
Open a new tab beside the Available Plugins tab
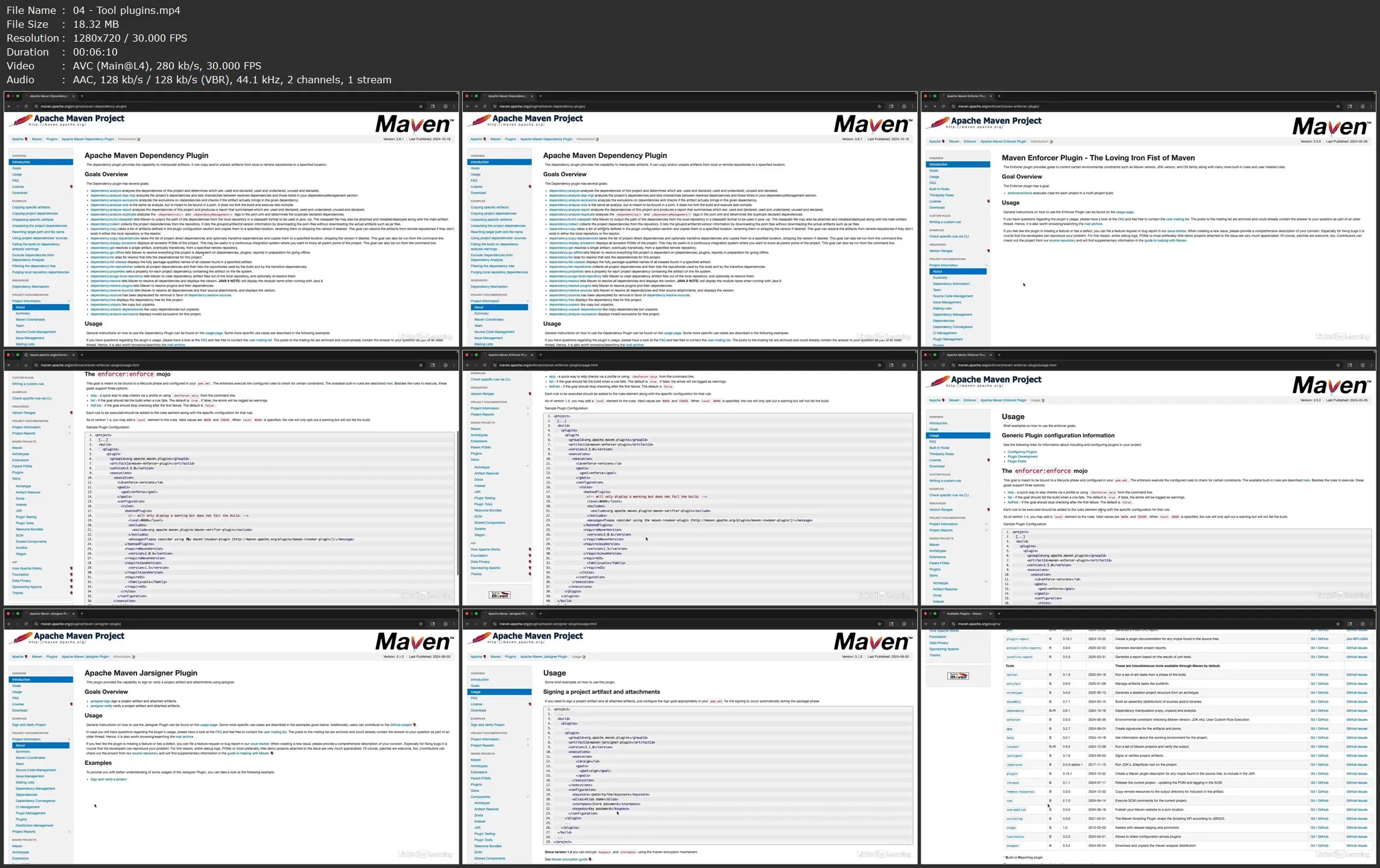point(999,613)
